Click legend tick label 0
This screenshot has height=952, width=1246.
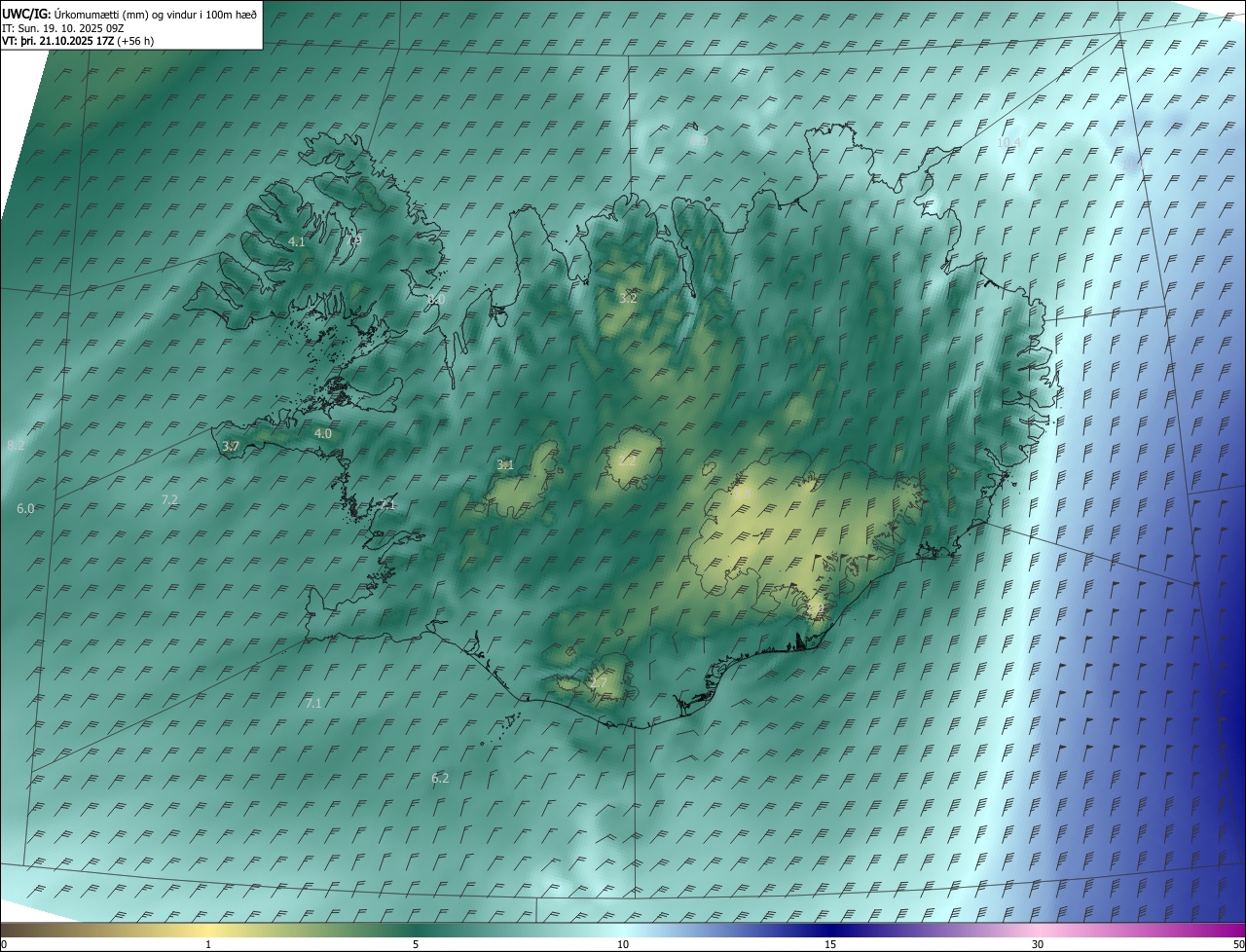tap(4, 944)
